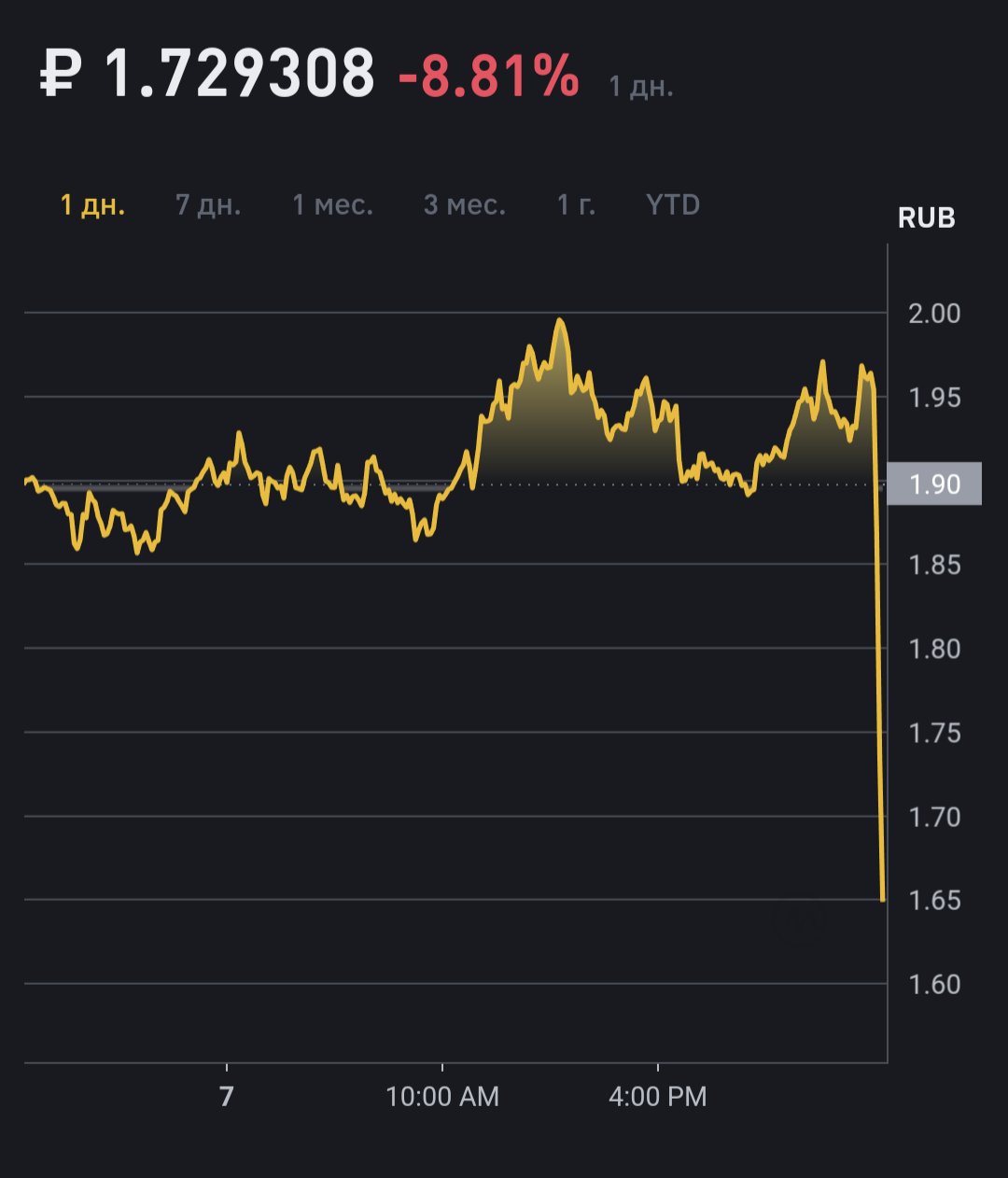Screen dimensions: 1008x1178
Task: Select the 1 дн. timeframe tab
Action: [x=92, y=204]
